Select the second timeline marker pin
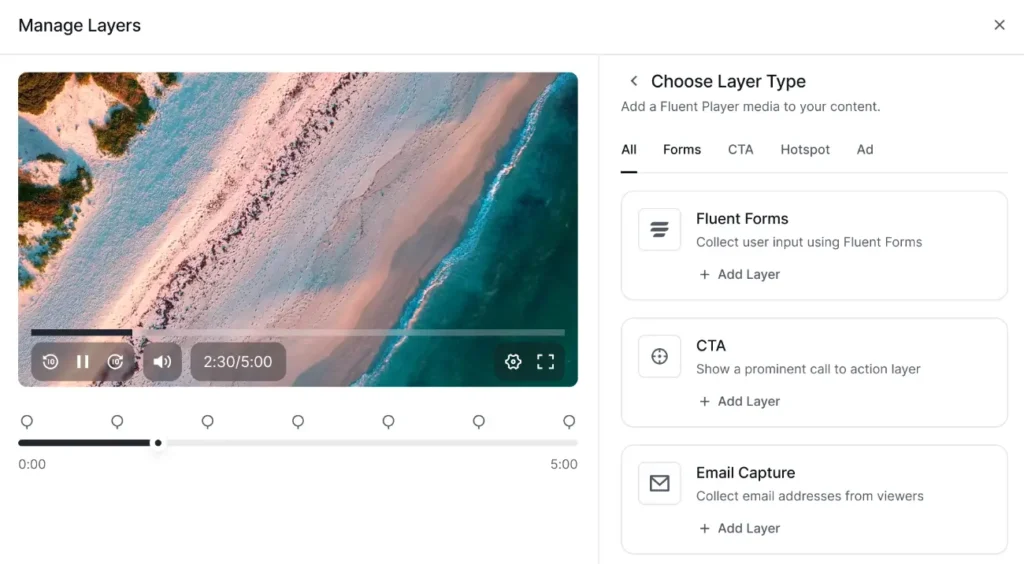 (x=117, y=422)
